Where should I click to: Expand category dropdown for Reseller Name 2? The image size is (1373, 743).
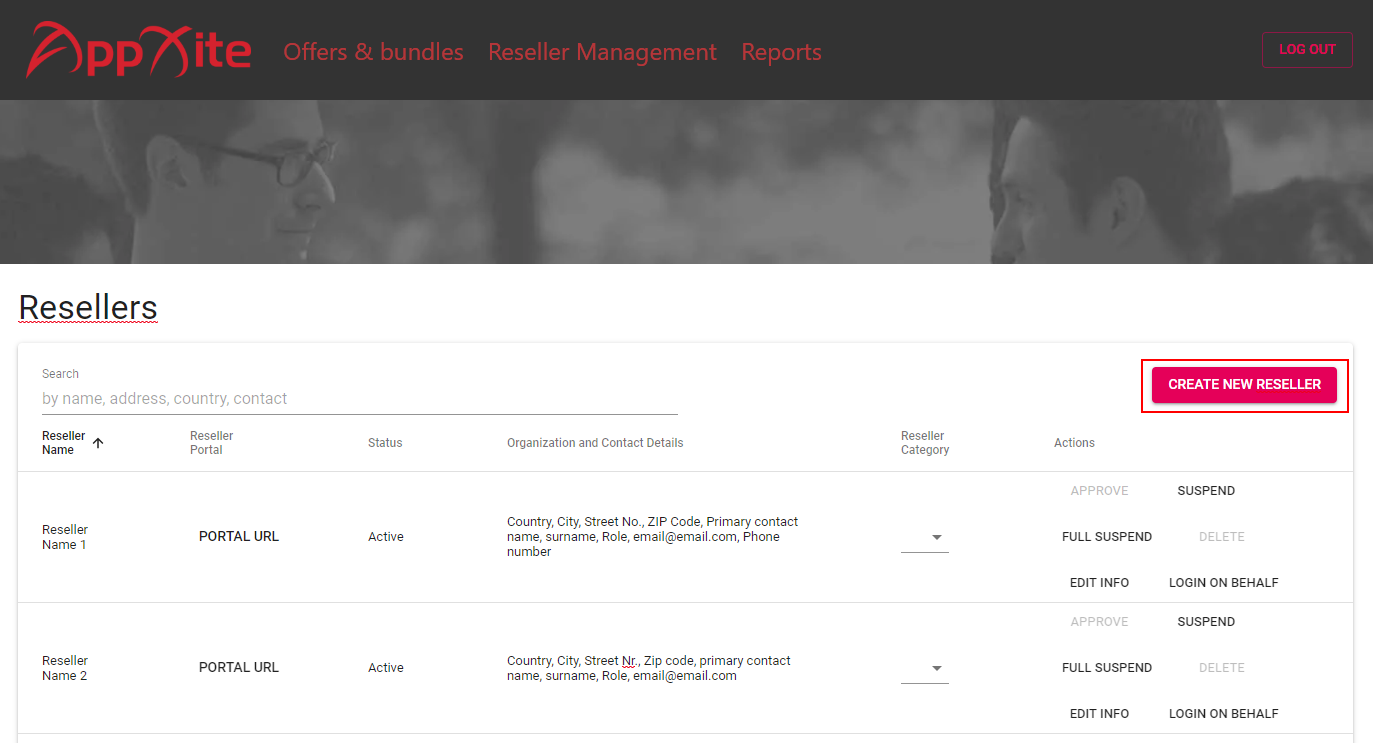pyautogui.click(x=925, y=669)
